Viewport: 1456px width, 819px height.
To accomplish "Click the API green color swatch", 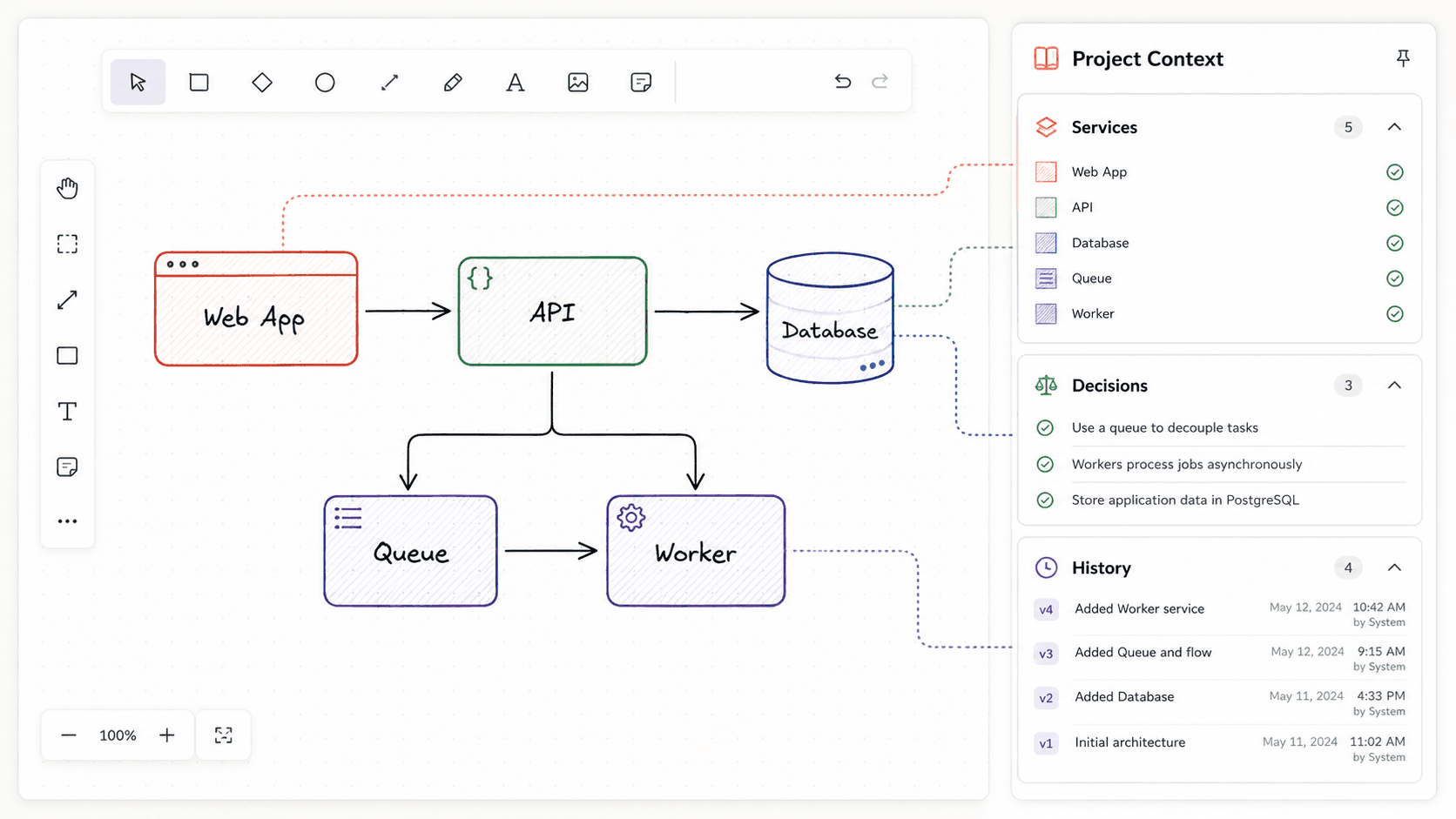I will [1046, 207].
